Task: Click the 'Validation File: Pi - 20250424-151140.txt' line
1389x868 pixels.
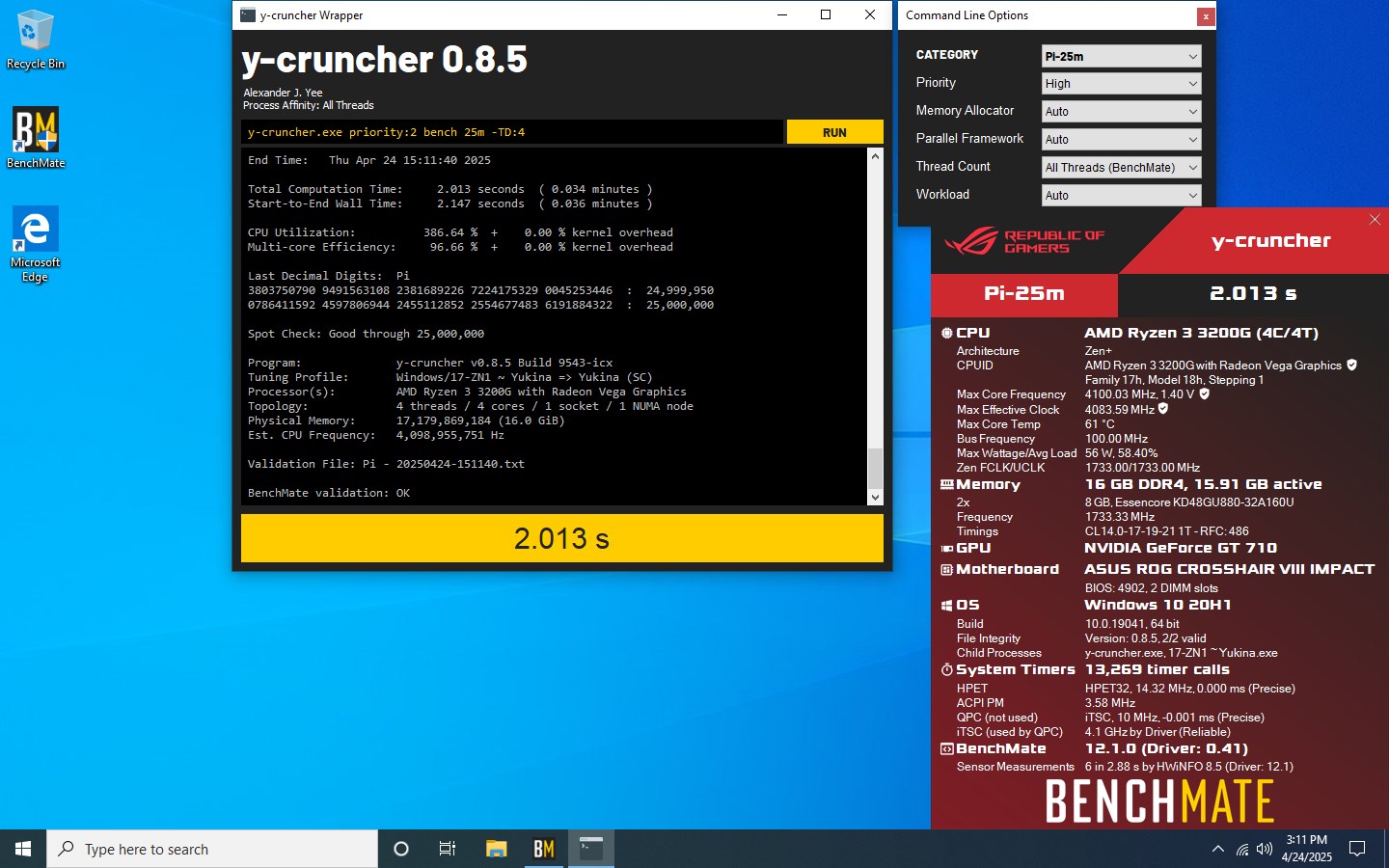Action: [386, 464]
